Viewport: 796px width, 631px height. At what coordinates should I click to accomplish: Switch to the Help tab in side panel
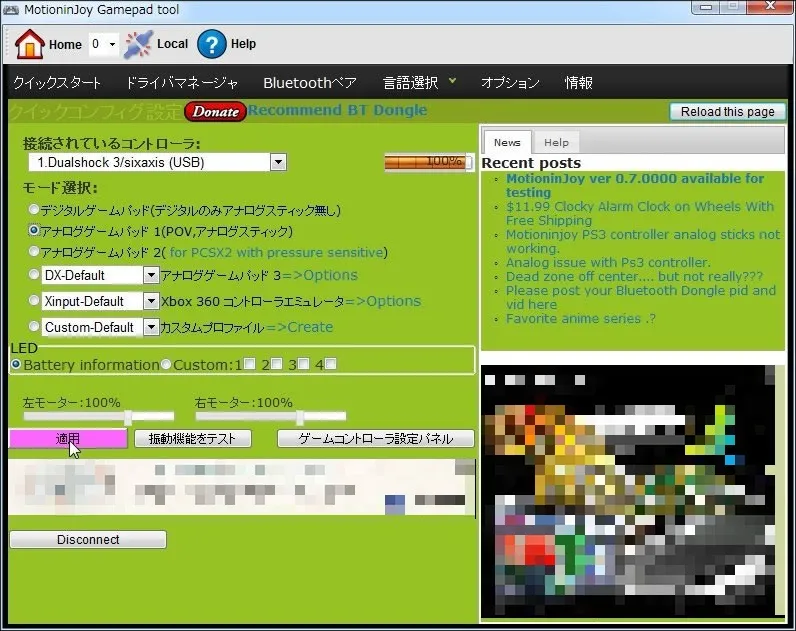click(556, 142)
